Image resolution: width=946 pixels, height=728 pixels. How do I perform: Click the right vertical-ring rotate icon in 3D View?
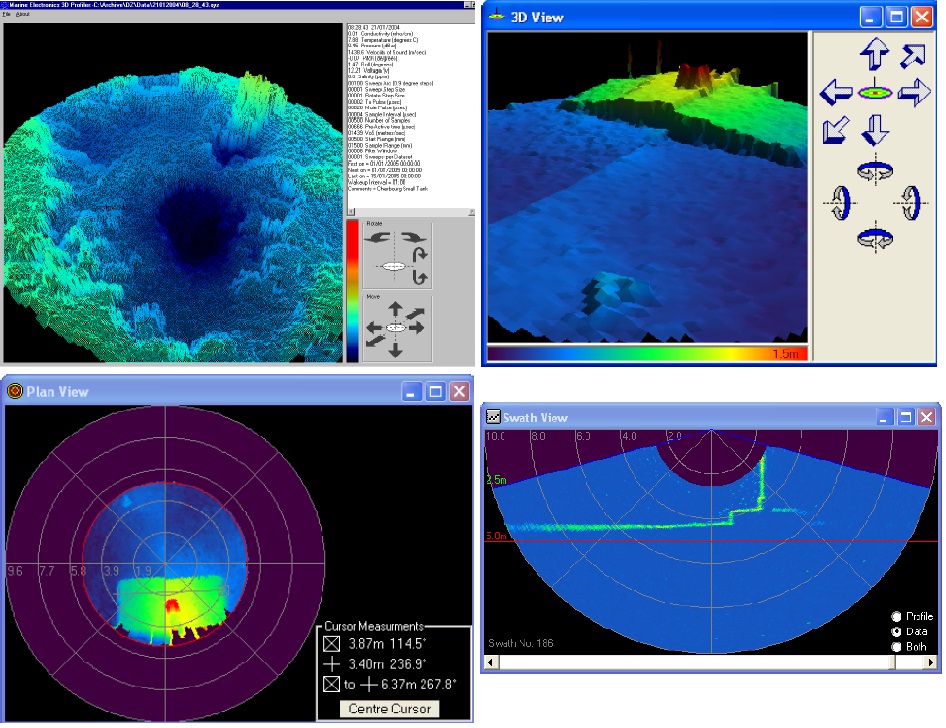910,203
